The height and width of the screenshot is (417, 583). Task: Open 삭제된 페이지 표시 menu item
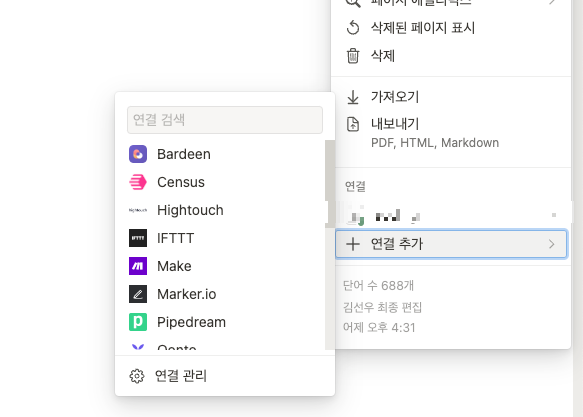[451, 28]
